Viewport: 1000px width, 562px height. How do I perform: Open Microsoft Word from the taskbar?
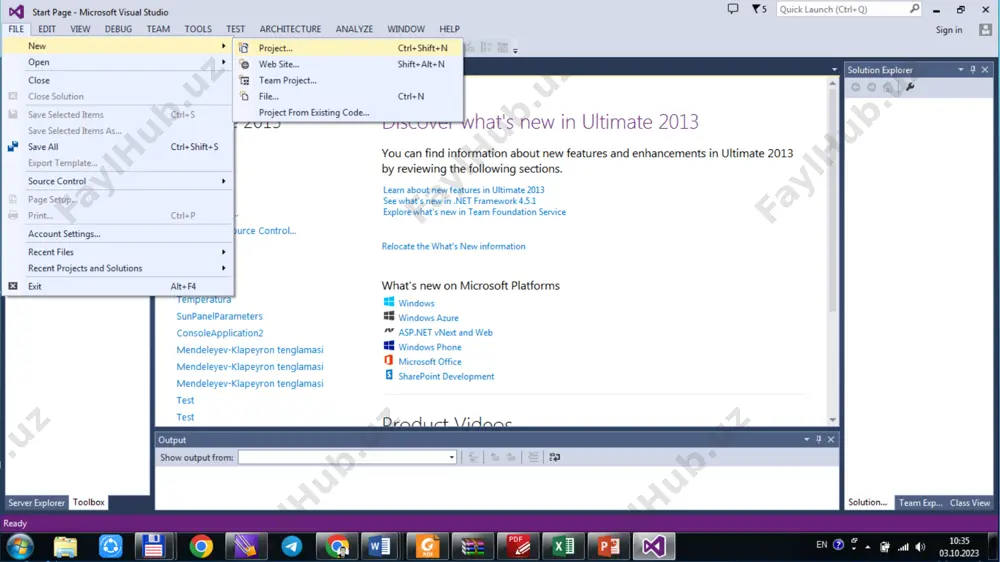pyautogui.click(x=380, y=547)
